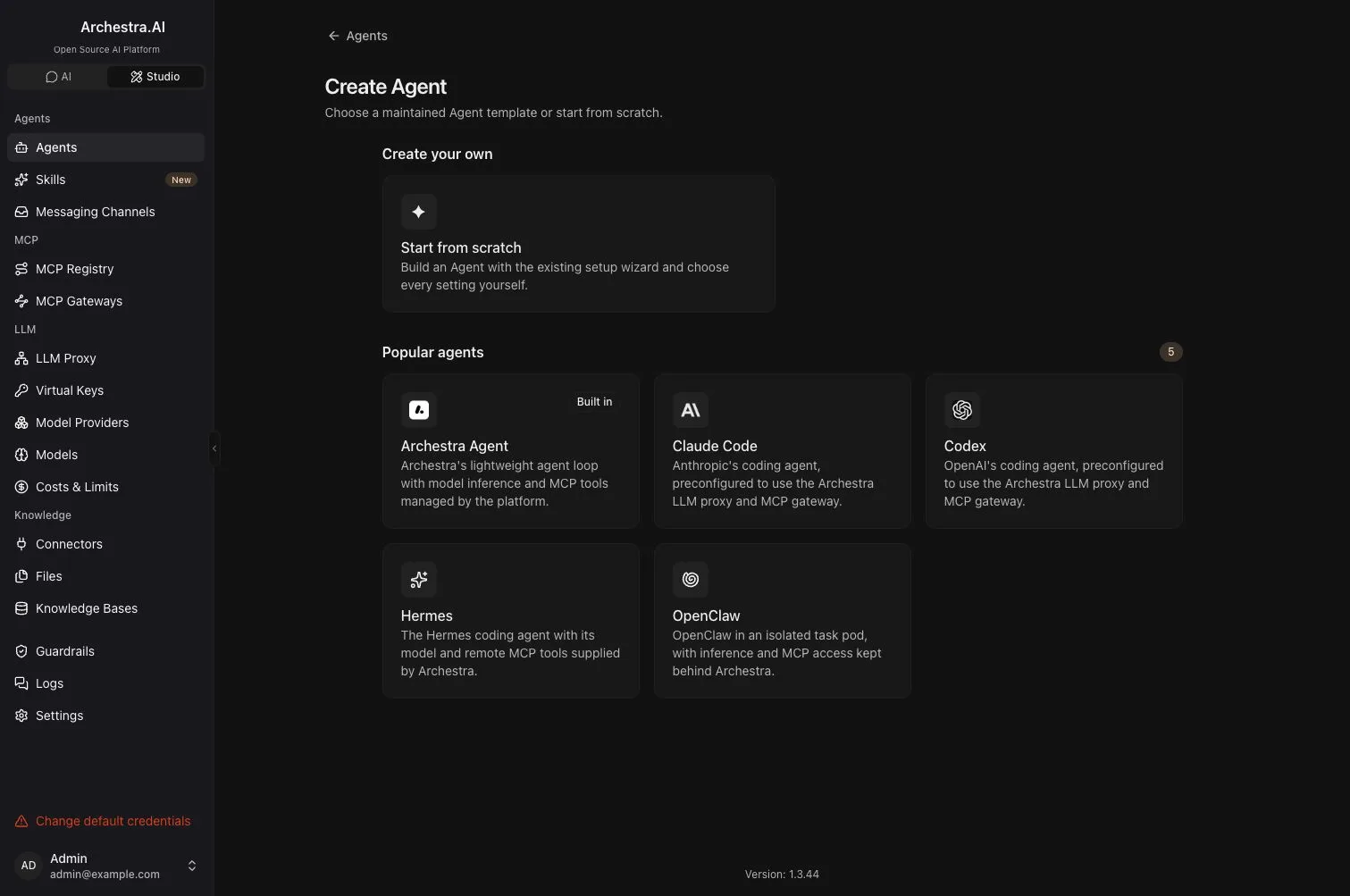Click the LLM Proxy network icon
This screenshot has width=1350, height=896.
click(21, 358)
